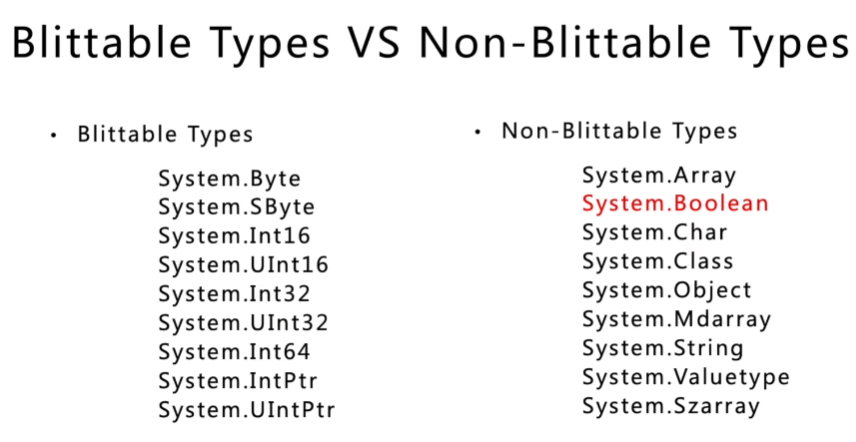Select the System.Int64 text

point(234,352)
